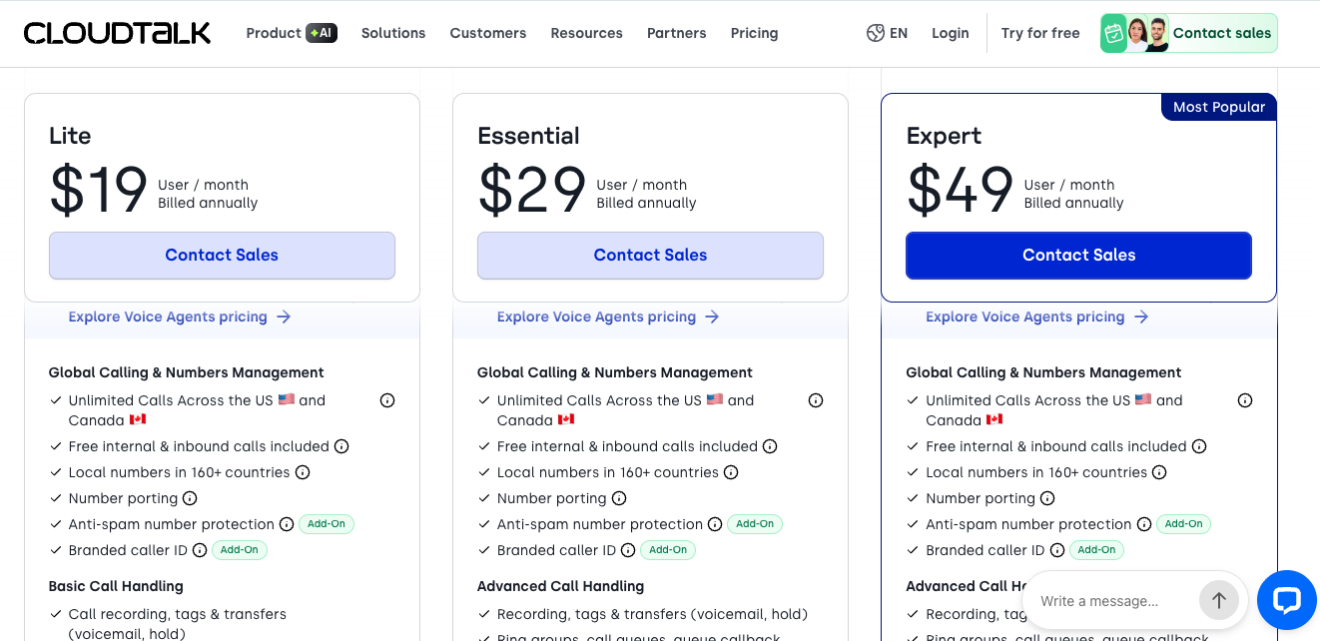1320x641 pixels.
Task: Click Contact Sales for Lite plan
Action: 222,255
